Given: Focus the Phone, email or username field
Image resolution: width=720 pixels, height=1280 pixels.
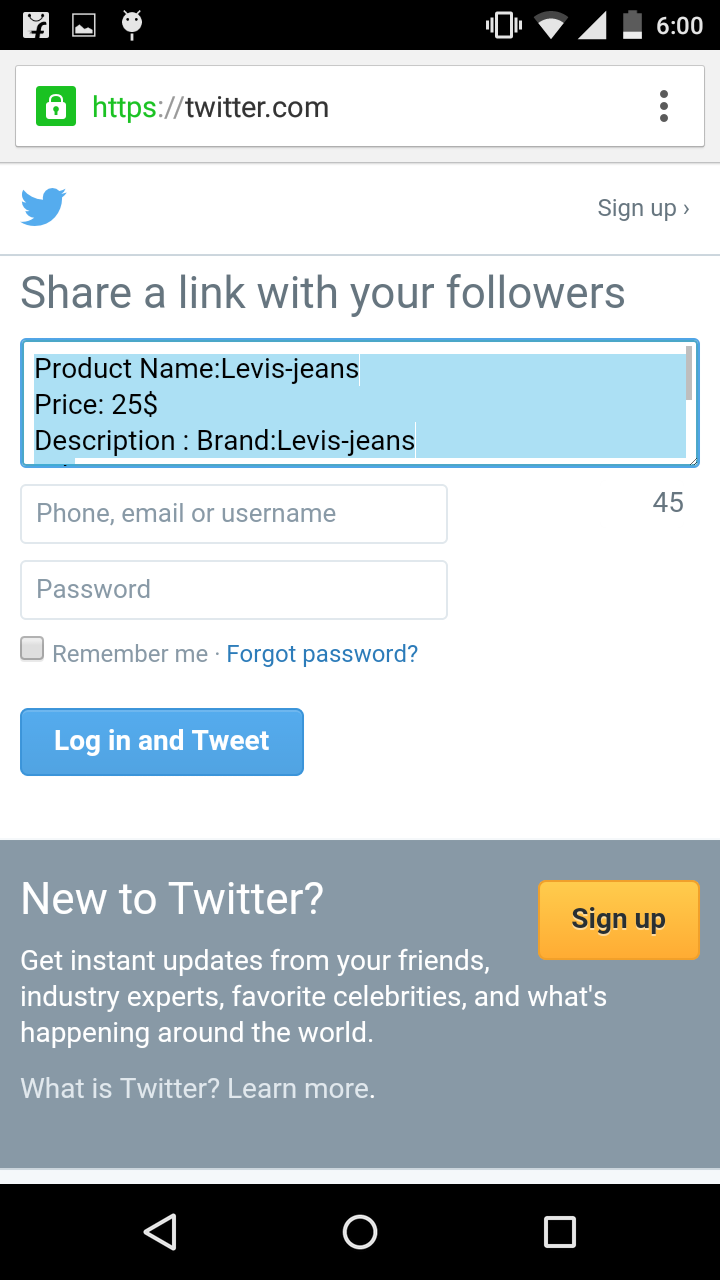Looking at the screenshot, I should [x=234, y=514].
